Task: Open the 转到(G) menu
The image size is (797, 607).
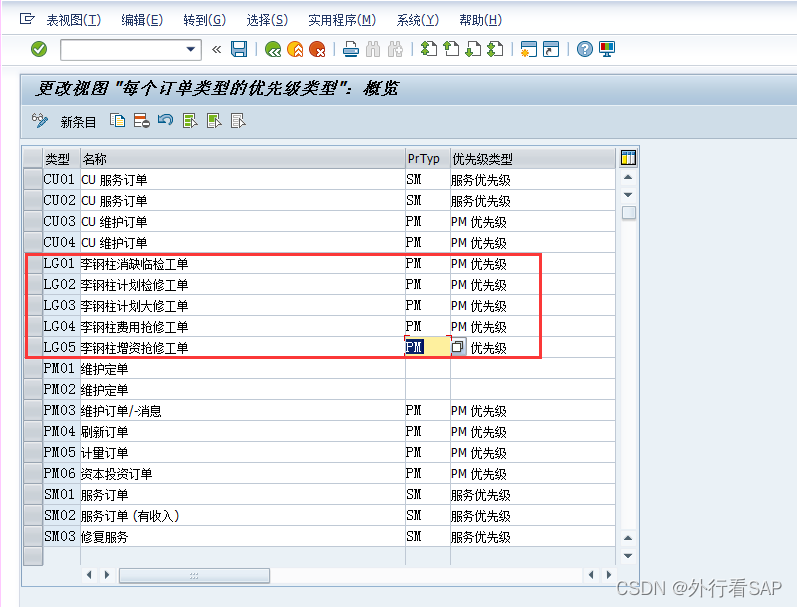Action: pos(204,20)
